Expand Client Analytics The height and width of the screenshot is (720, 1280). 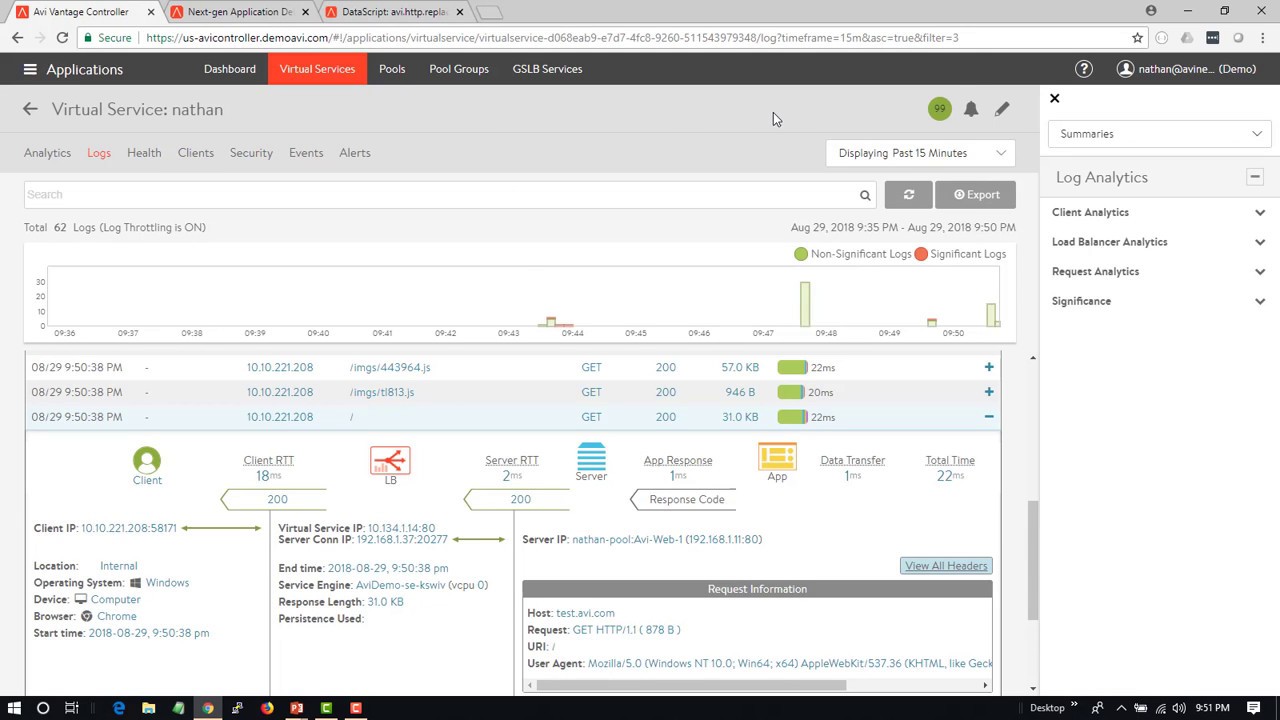coord(1260,212)
